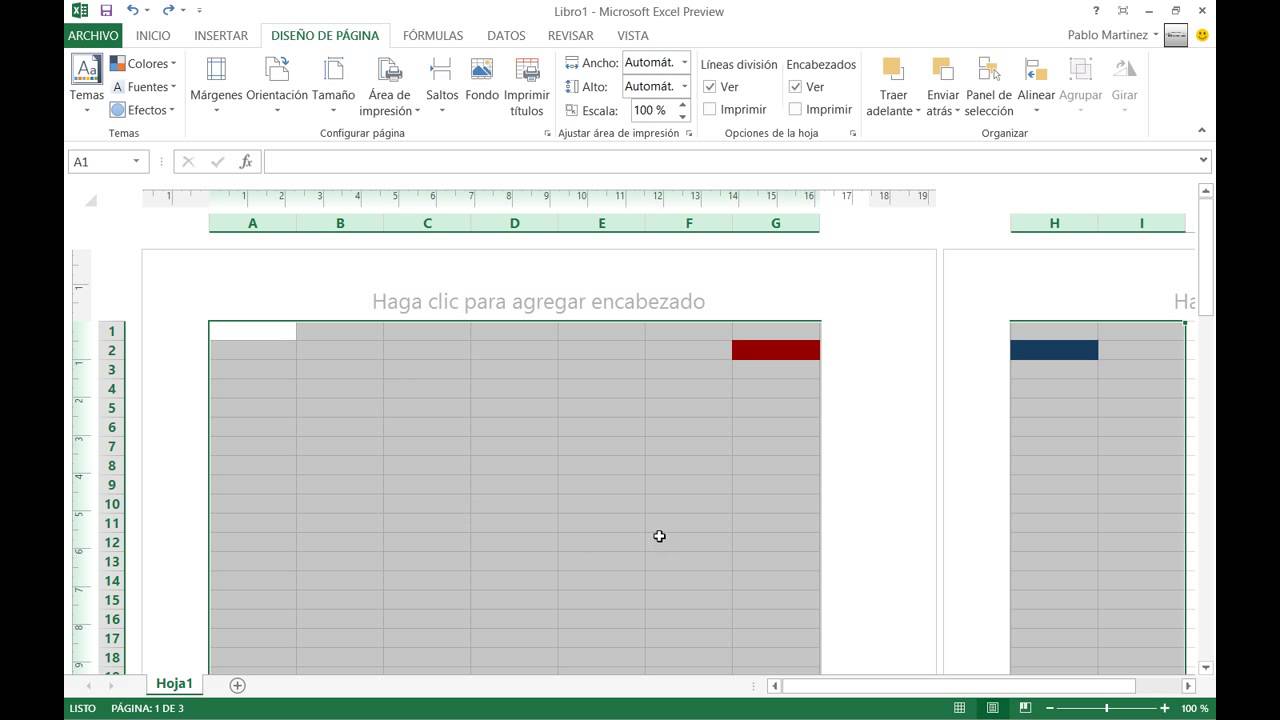Image resolution: width=1280 pixels, height=720 pixels.
Task: Click the Select All corner triangle
Action: [91, 200]
